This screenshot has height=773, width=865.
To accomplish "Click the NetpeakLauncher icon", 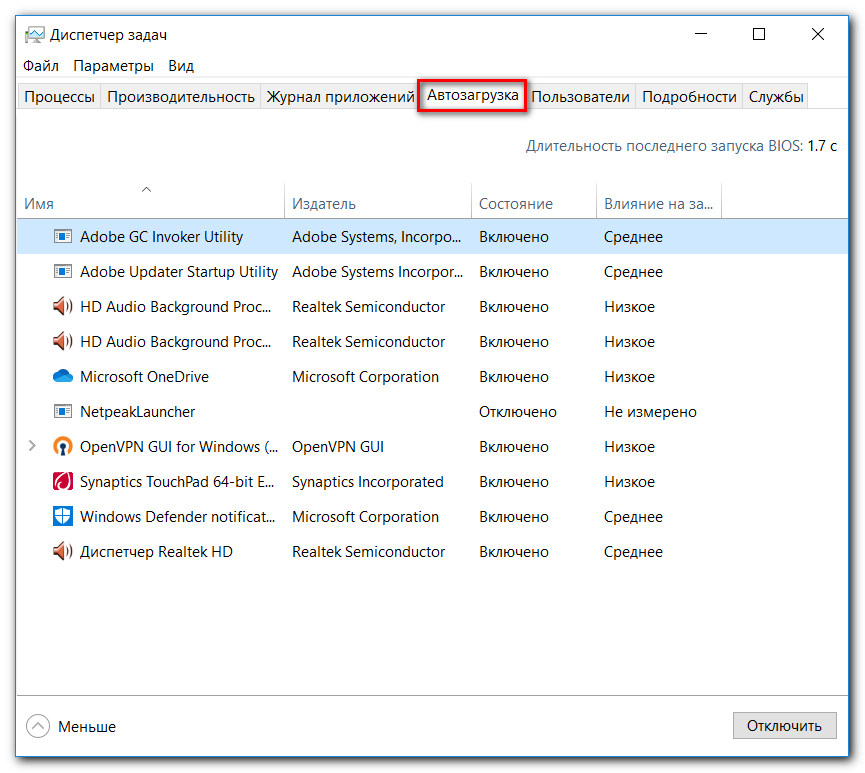I will pos(63,412).
